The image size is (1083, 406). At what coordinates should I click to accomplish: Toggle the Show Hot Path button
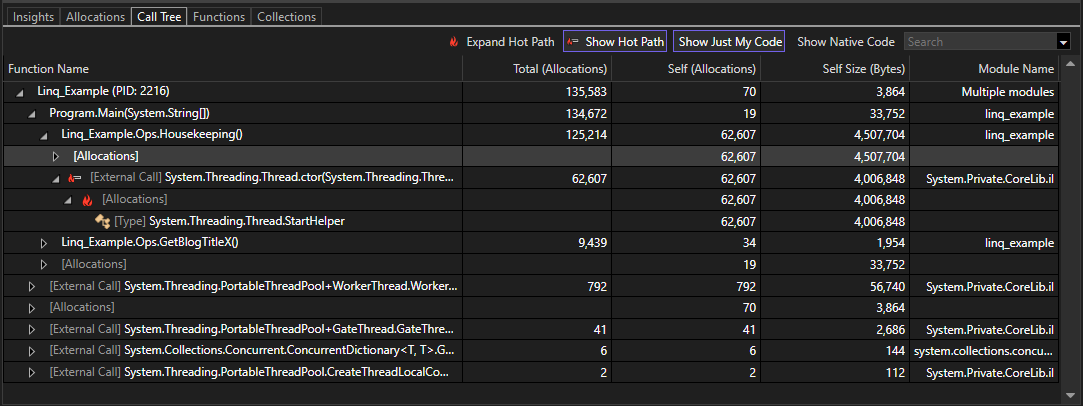pyautogui.click(x=614, y=42)
